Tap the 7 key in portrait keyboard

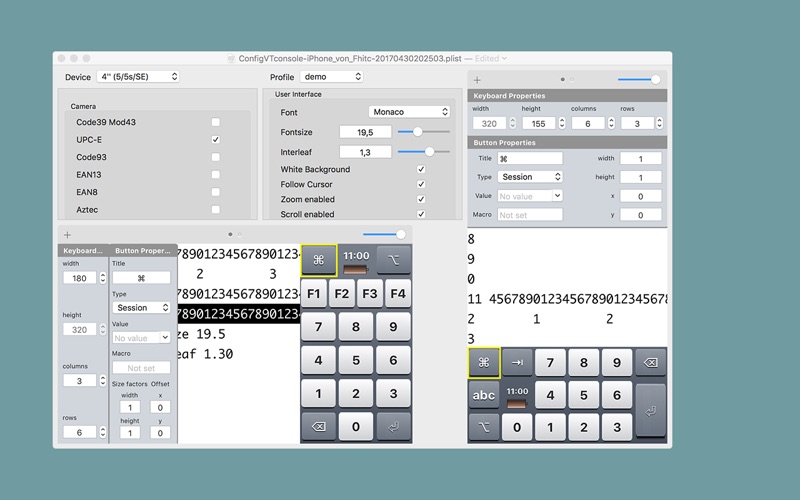pyautogui.click(x=318, y=327)
